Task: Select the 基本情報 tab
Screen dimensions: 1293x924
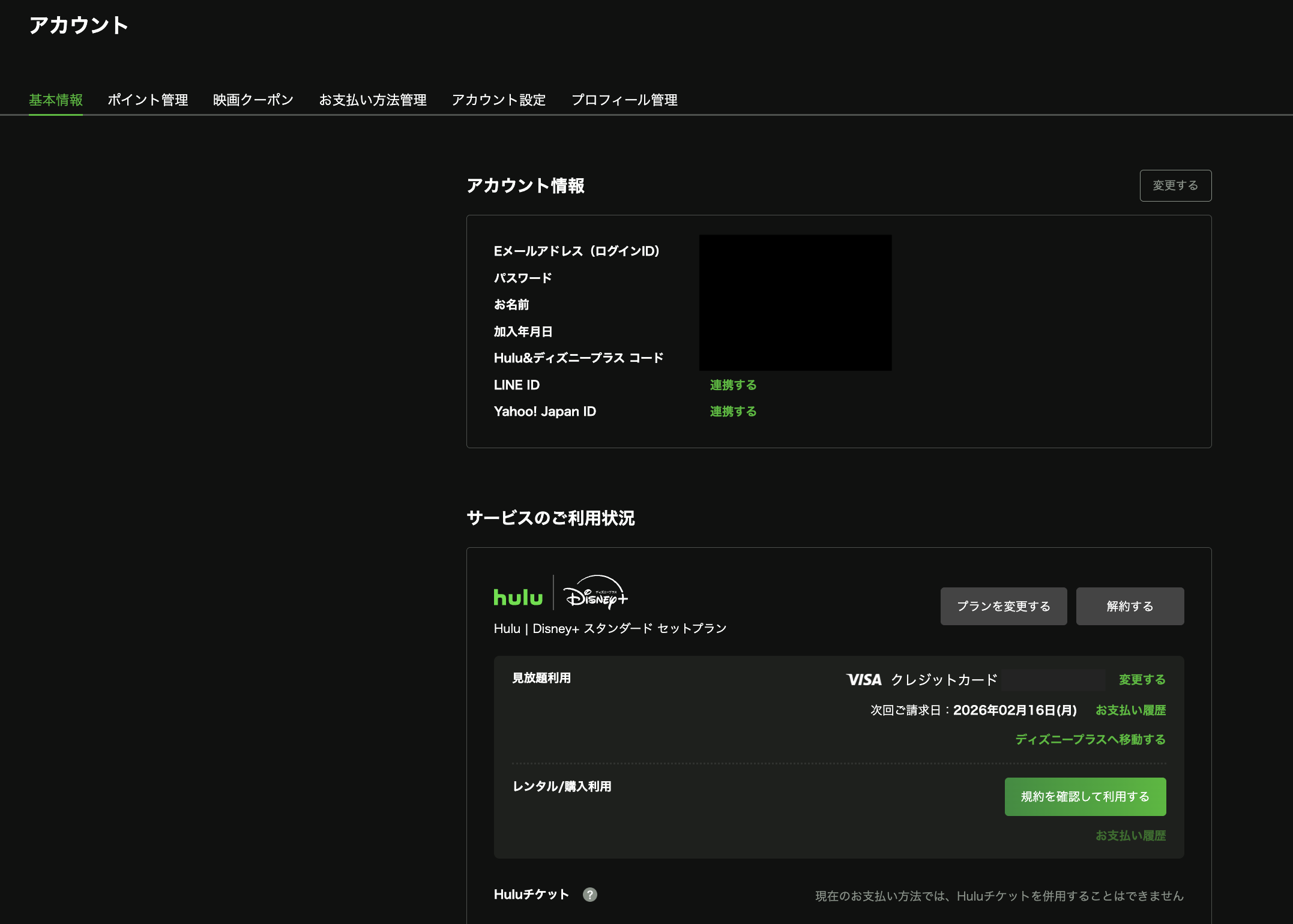Action: pyautogui.click(x=56, y=100)
